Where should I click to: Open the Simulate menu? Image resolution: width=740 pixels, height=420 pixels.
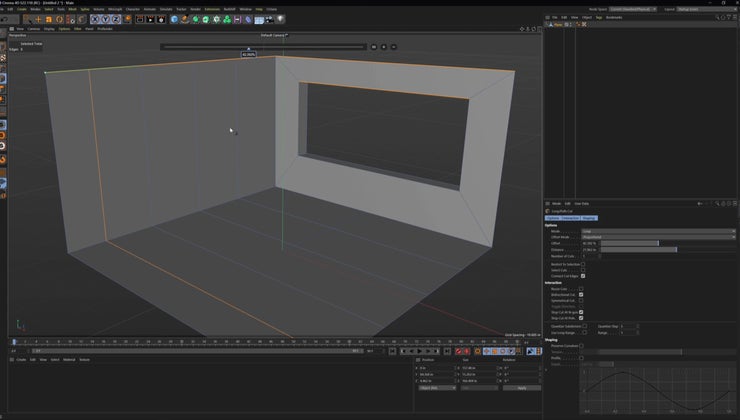coord(165,9)
